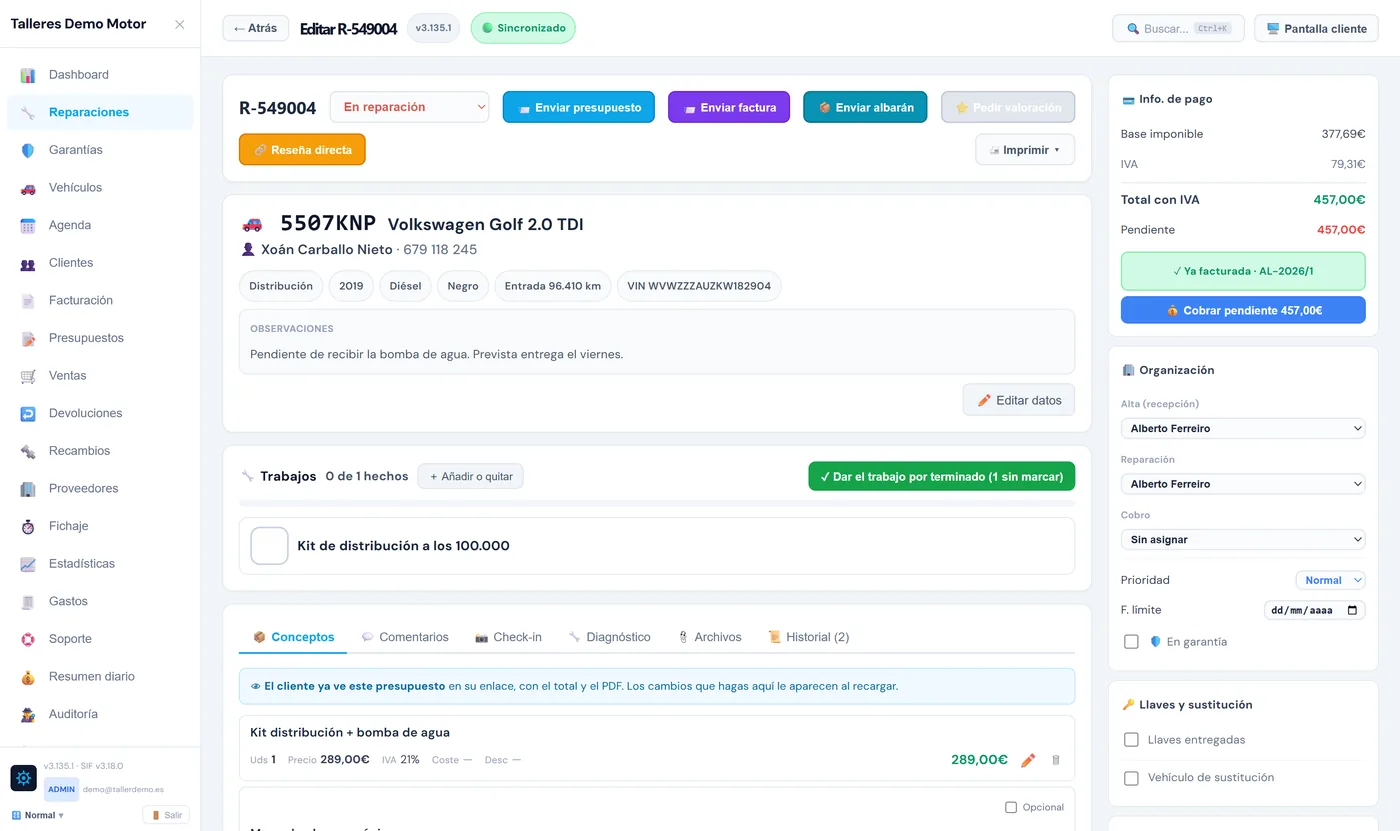Click the Devoluciones return icon

28,414
